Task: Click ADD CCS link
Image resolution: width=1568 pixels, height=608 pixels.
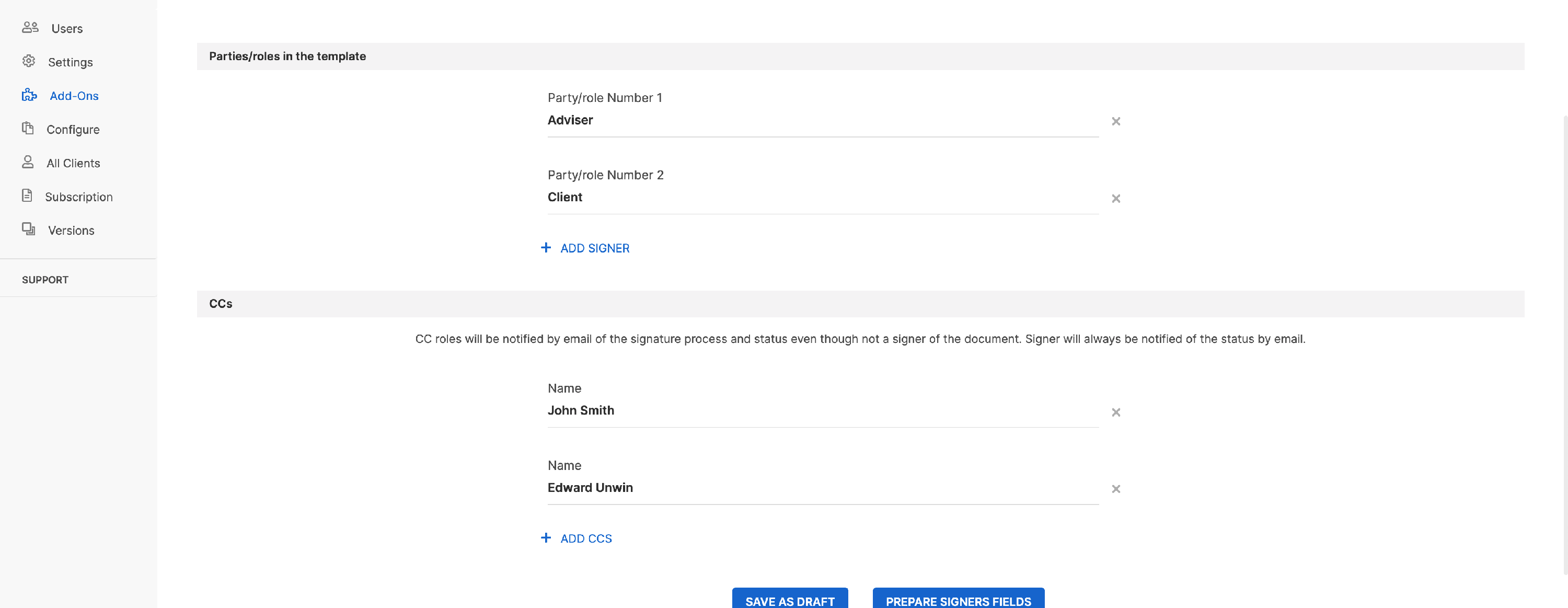Action: coord(586,538)
